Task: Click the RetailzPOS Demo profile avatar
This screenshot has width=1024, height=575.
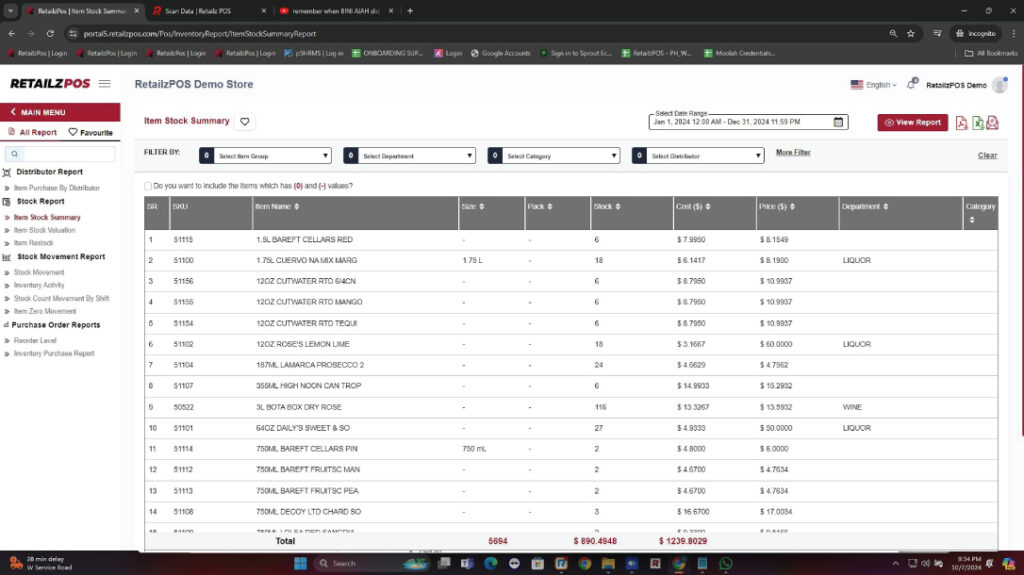Action: 999,85
